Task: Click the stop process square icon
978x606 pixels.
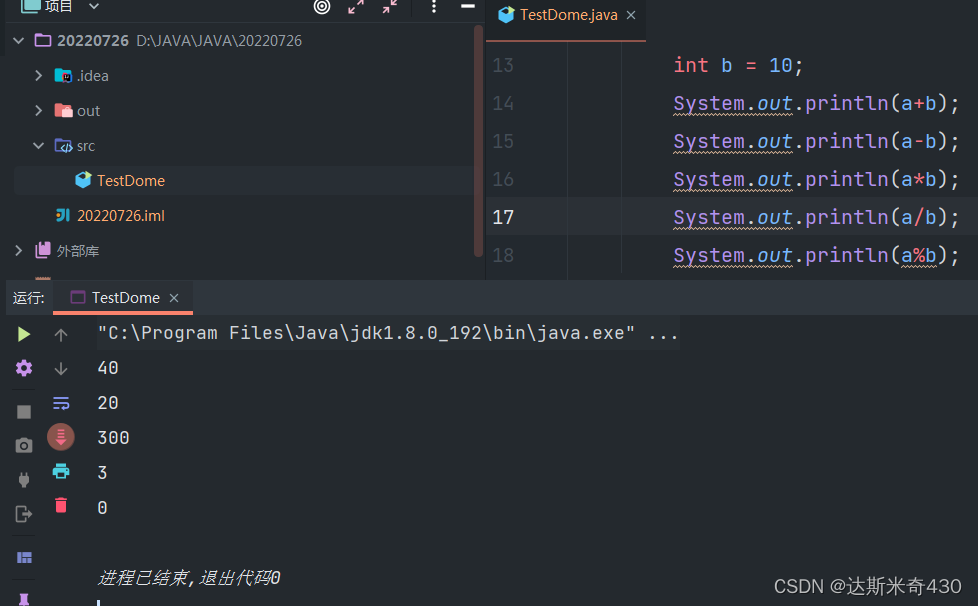Action: 24,412
